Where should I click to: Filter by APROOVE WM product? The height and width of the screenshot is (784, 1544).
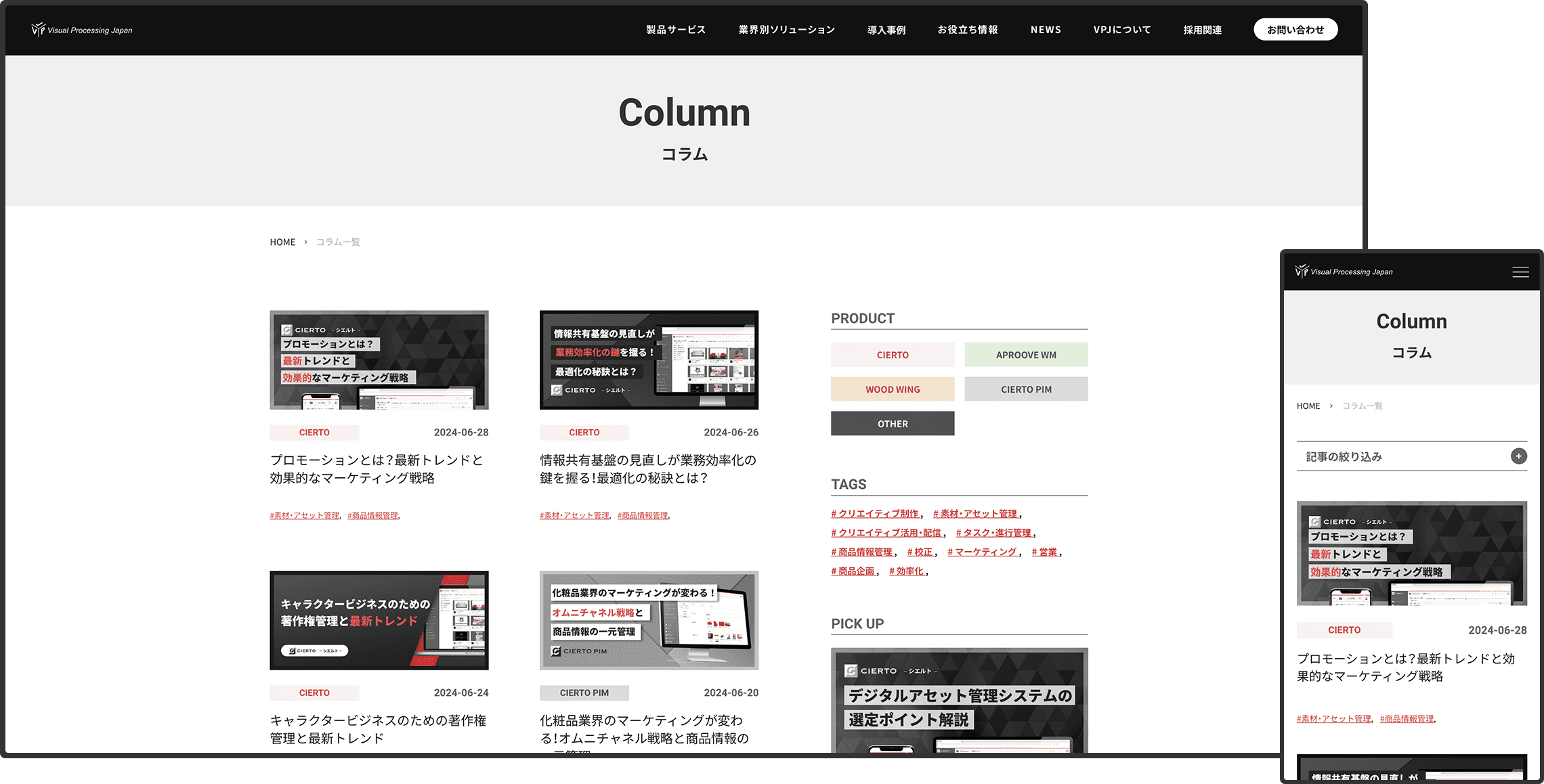tap(1026, 355)
